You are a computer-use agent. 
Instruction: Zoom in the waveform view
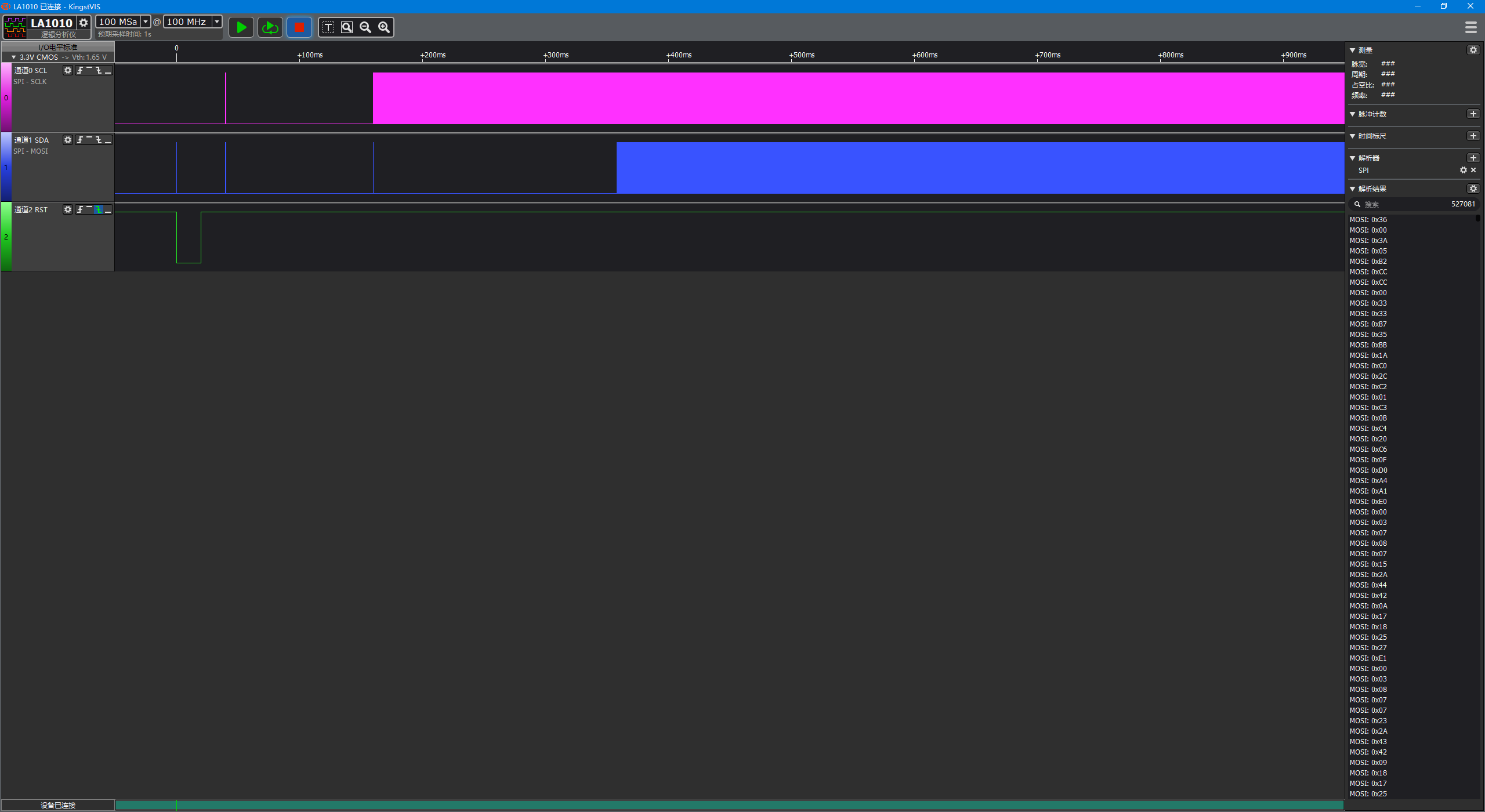(384, 27)
